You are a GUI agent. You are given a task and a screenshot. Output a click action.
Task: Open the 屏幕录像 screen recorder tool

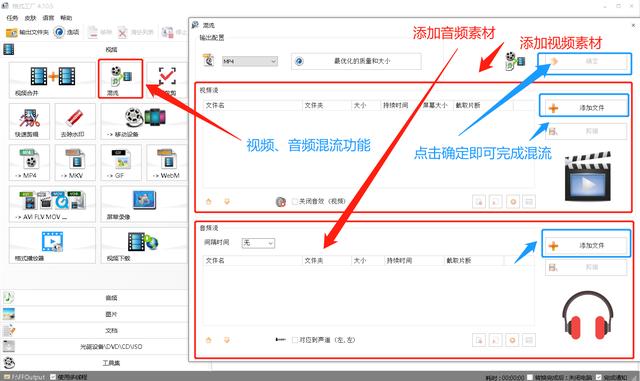[x=144, y=204]
